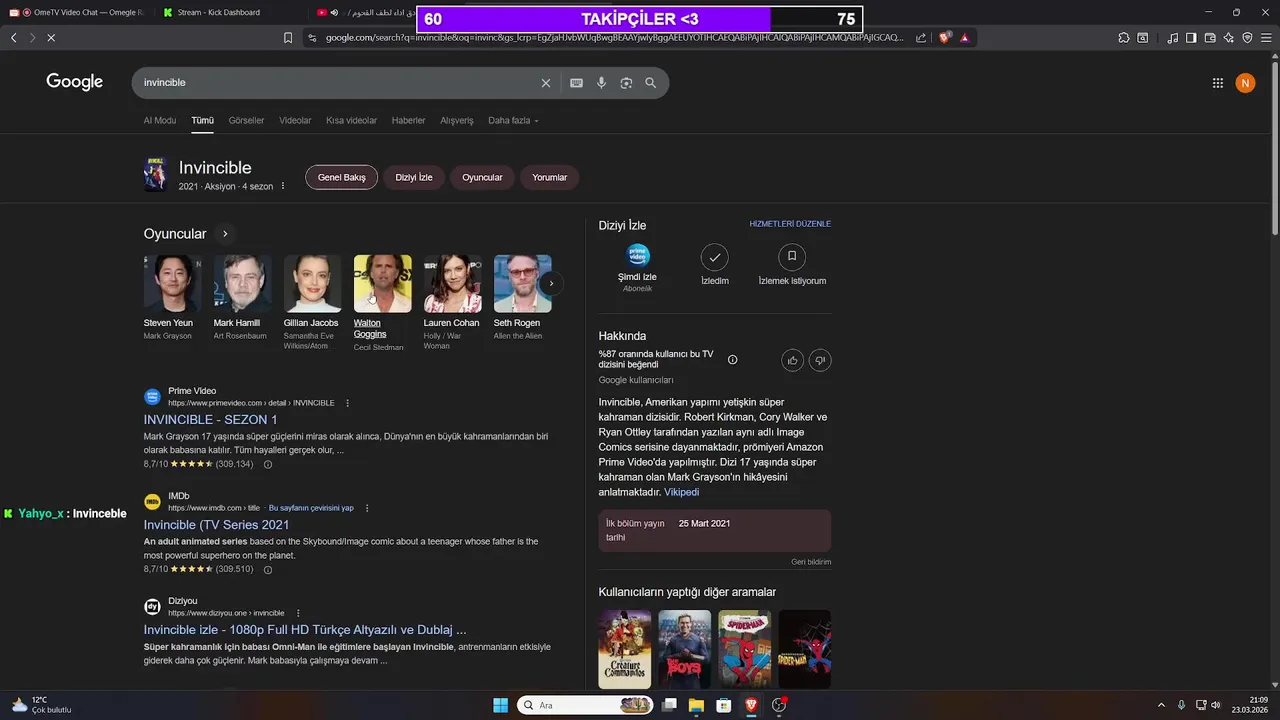Like the Invincible series with thumbs up
Viewport: 1280px width, 720px height.
pyautogui.click(x=793, y=360)
